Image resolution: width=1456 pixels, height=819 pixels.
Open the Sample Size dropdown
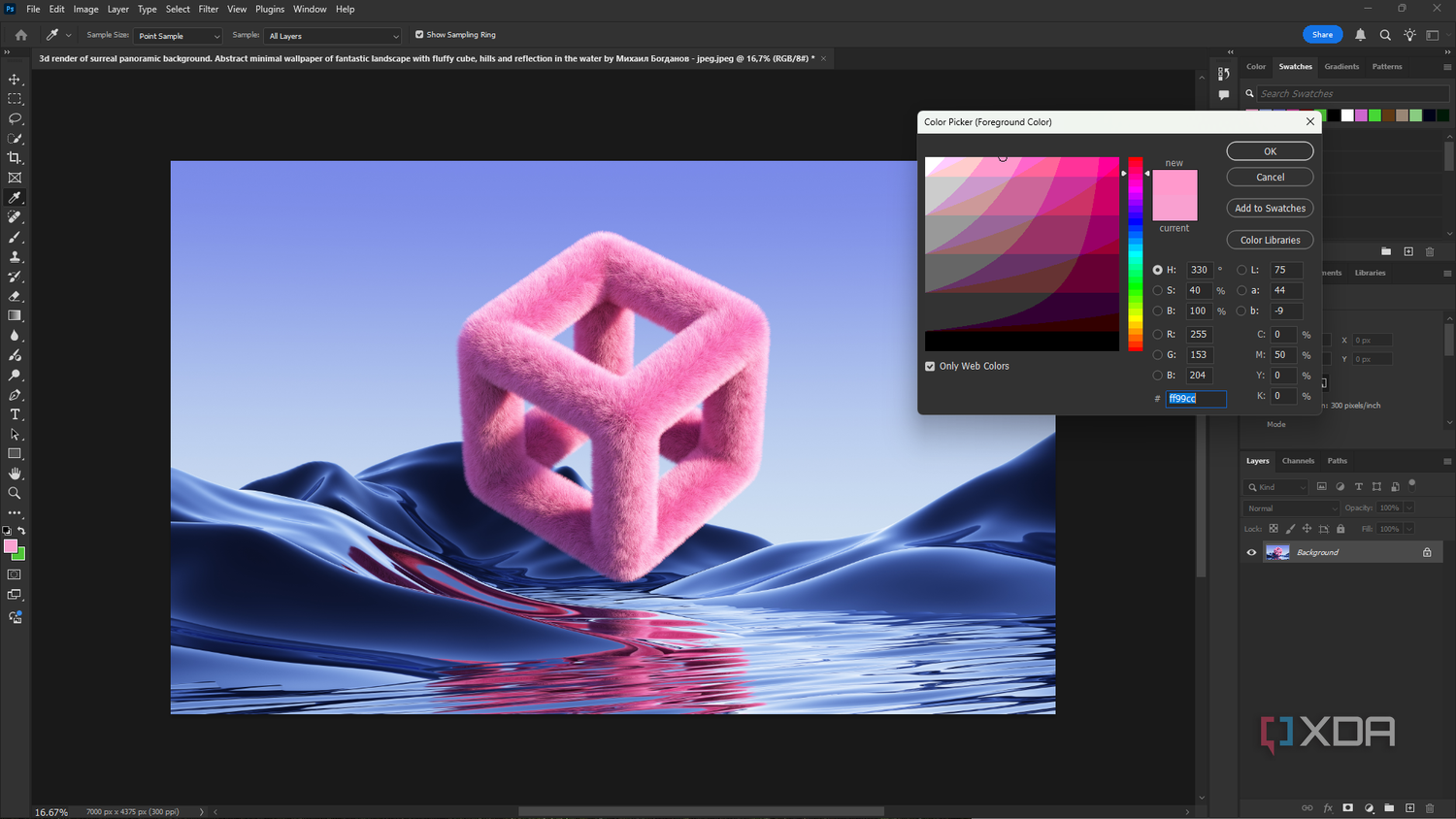tap(178, 36)
